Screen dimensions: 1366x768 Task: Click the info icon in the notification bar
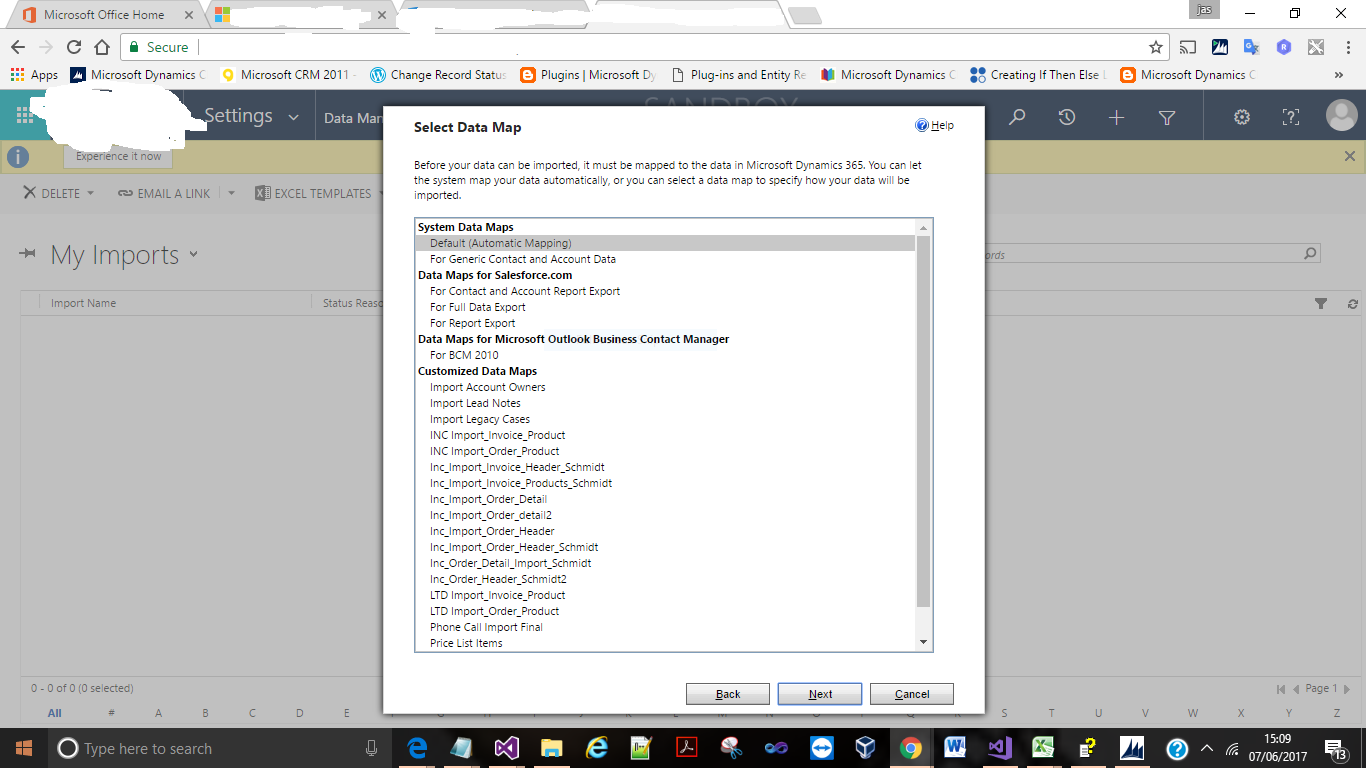pos(18,157)
